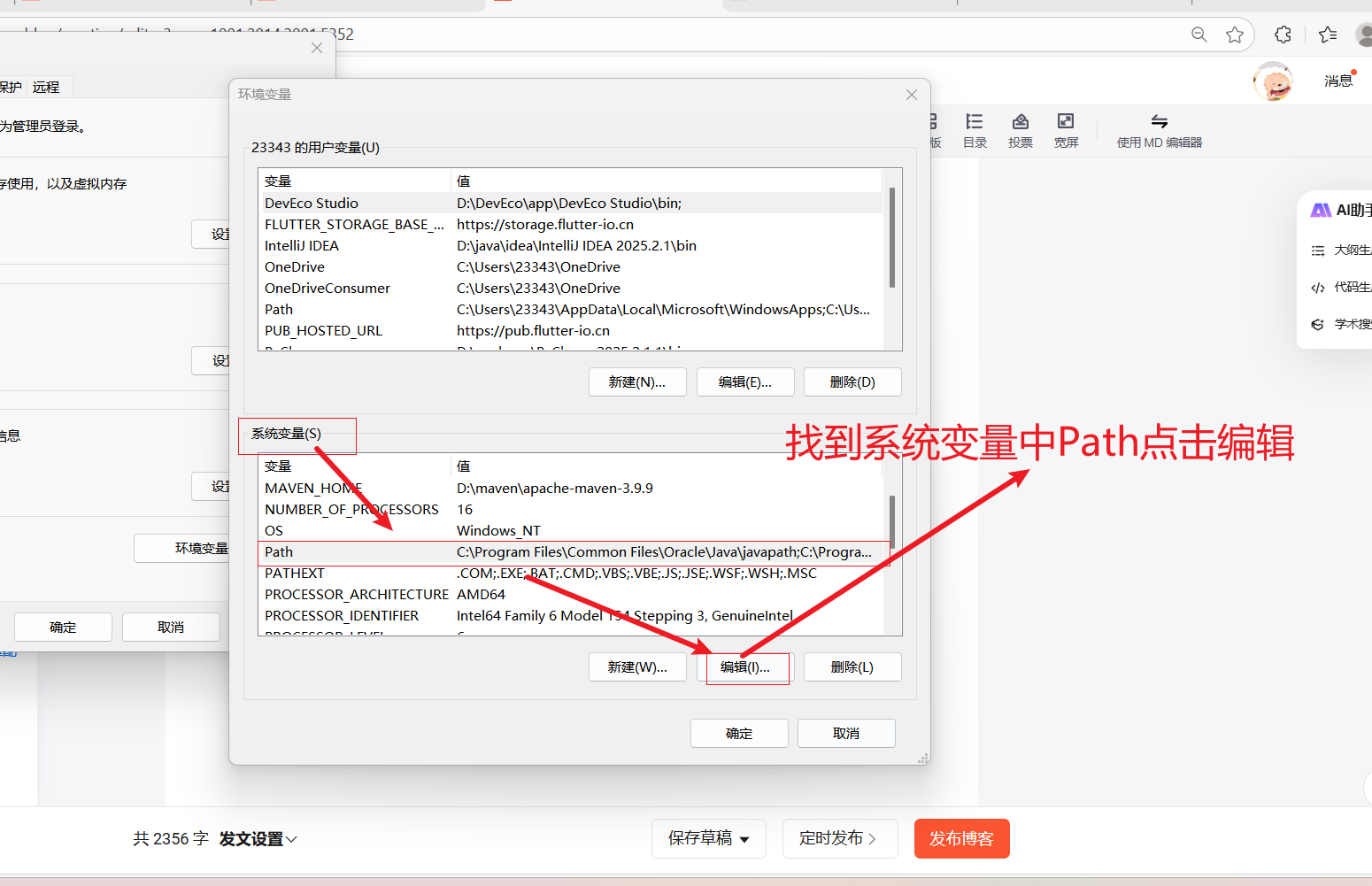Confirm 环境变量 dialog with 确定
This screenshot has width=1372, height=886.
[x=739, y=734]
